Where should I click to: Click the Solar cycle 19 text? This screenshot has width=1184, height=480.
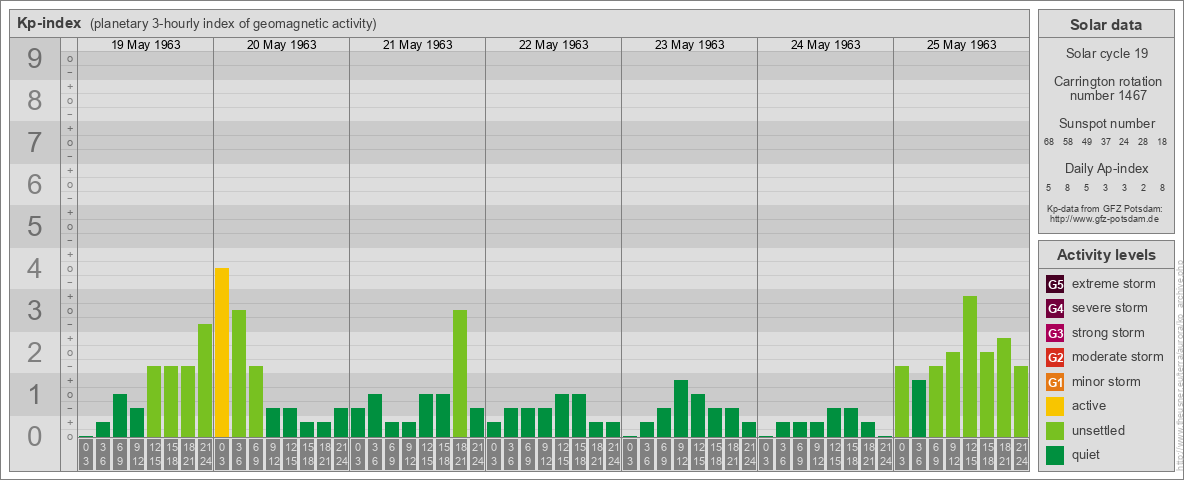(x=1106, y=54)
